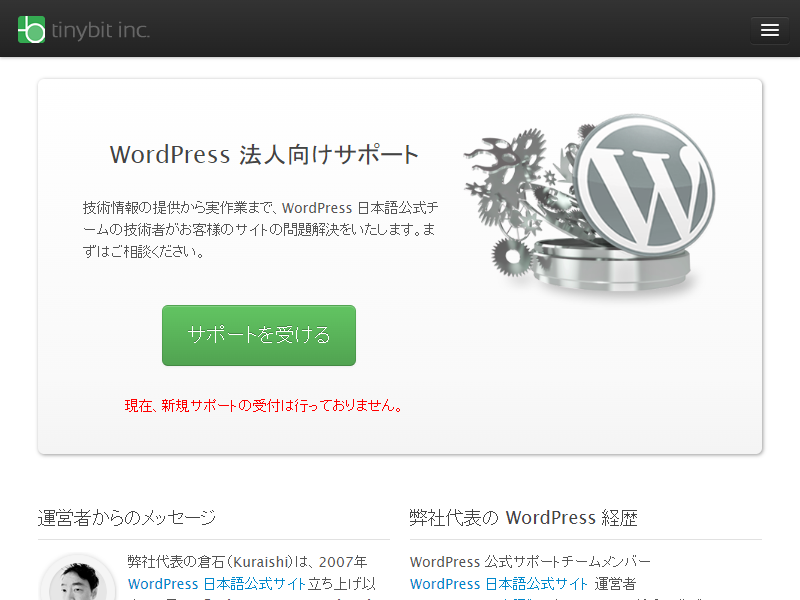Click the paragraph starting 技術情報の提供から
This screenshot has height=600, width=800.
pos(260,230)
